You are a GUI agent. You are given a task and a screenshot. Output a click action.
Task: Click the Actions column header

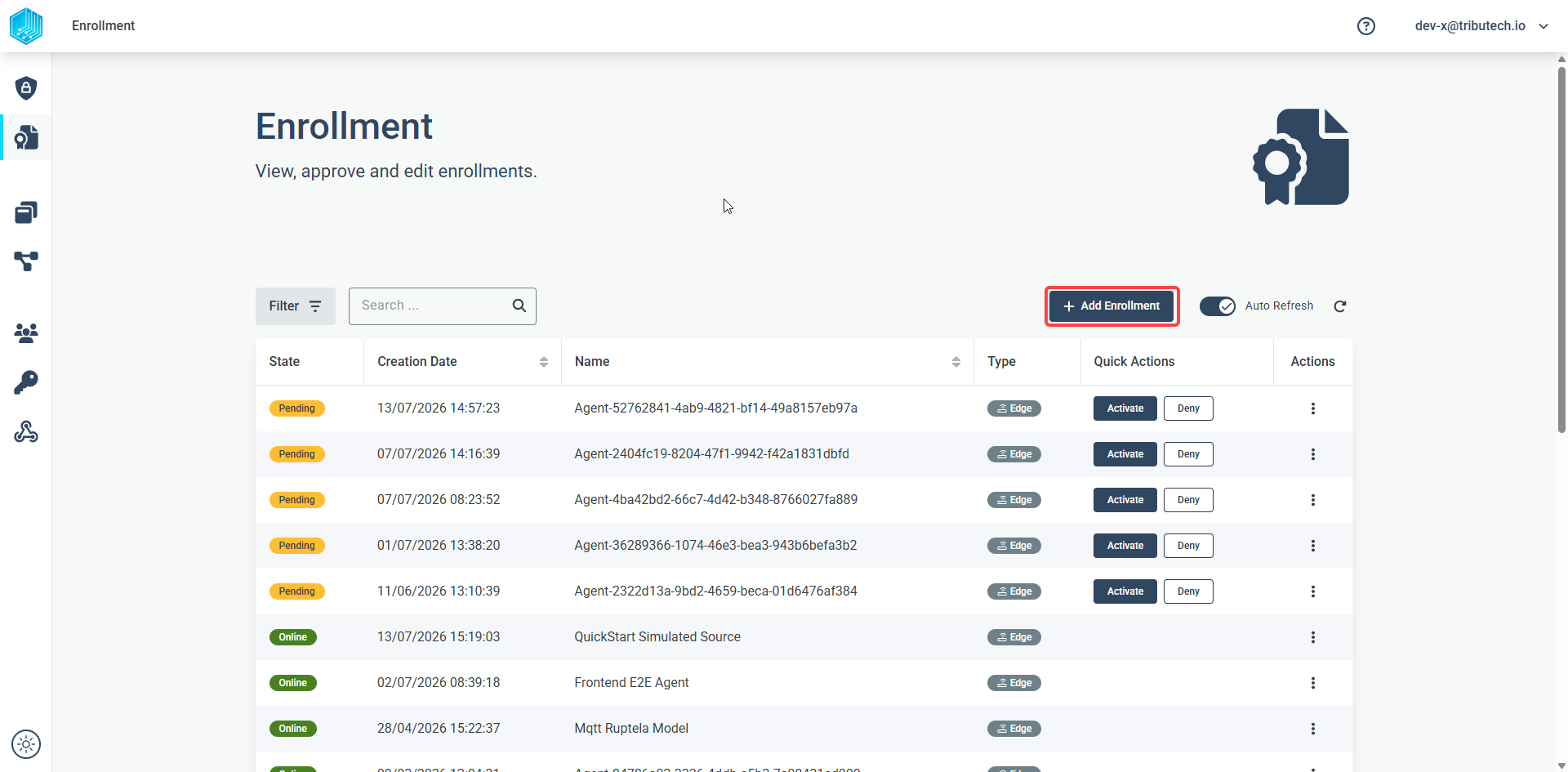[1312, 362]
